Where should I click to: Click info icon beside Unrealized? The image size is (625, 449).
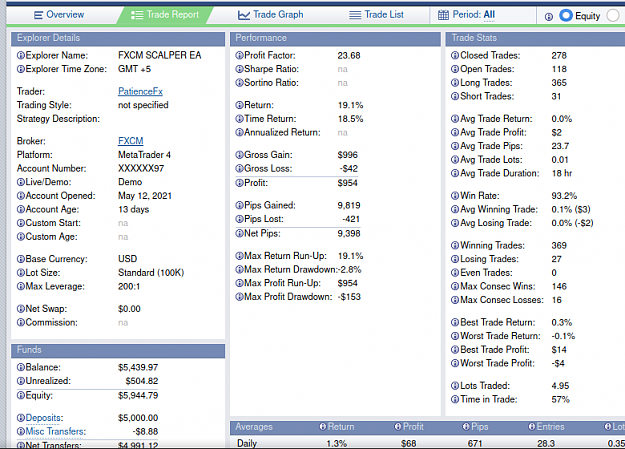[x=21, y=381]
